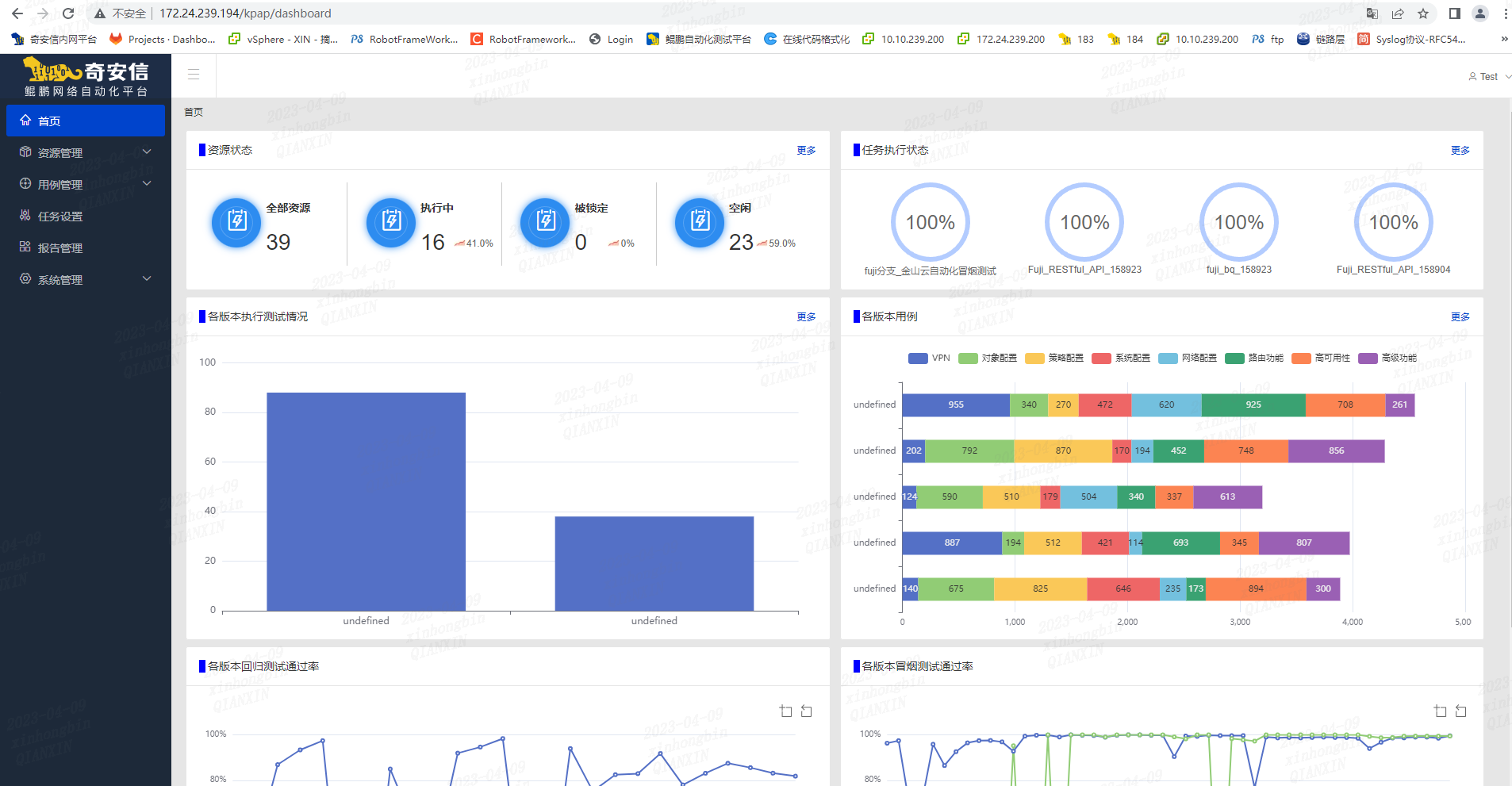Click the fuji分支_金山云自动化冒烟测试 progress ring

(x=931, y=222)
